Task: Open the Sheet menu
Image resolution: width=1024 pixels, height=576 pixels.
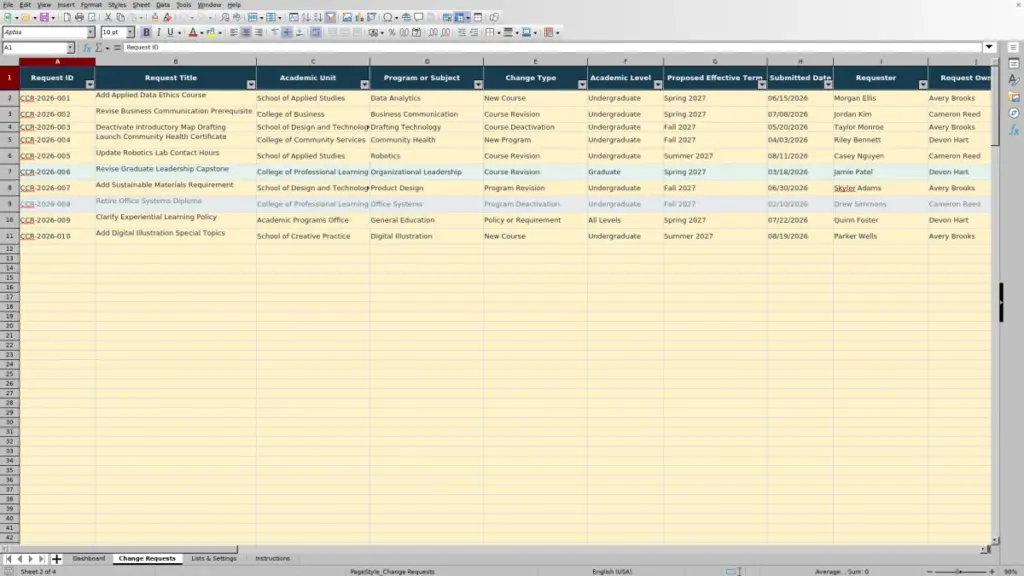Action: coord(141,5)
